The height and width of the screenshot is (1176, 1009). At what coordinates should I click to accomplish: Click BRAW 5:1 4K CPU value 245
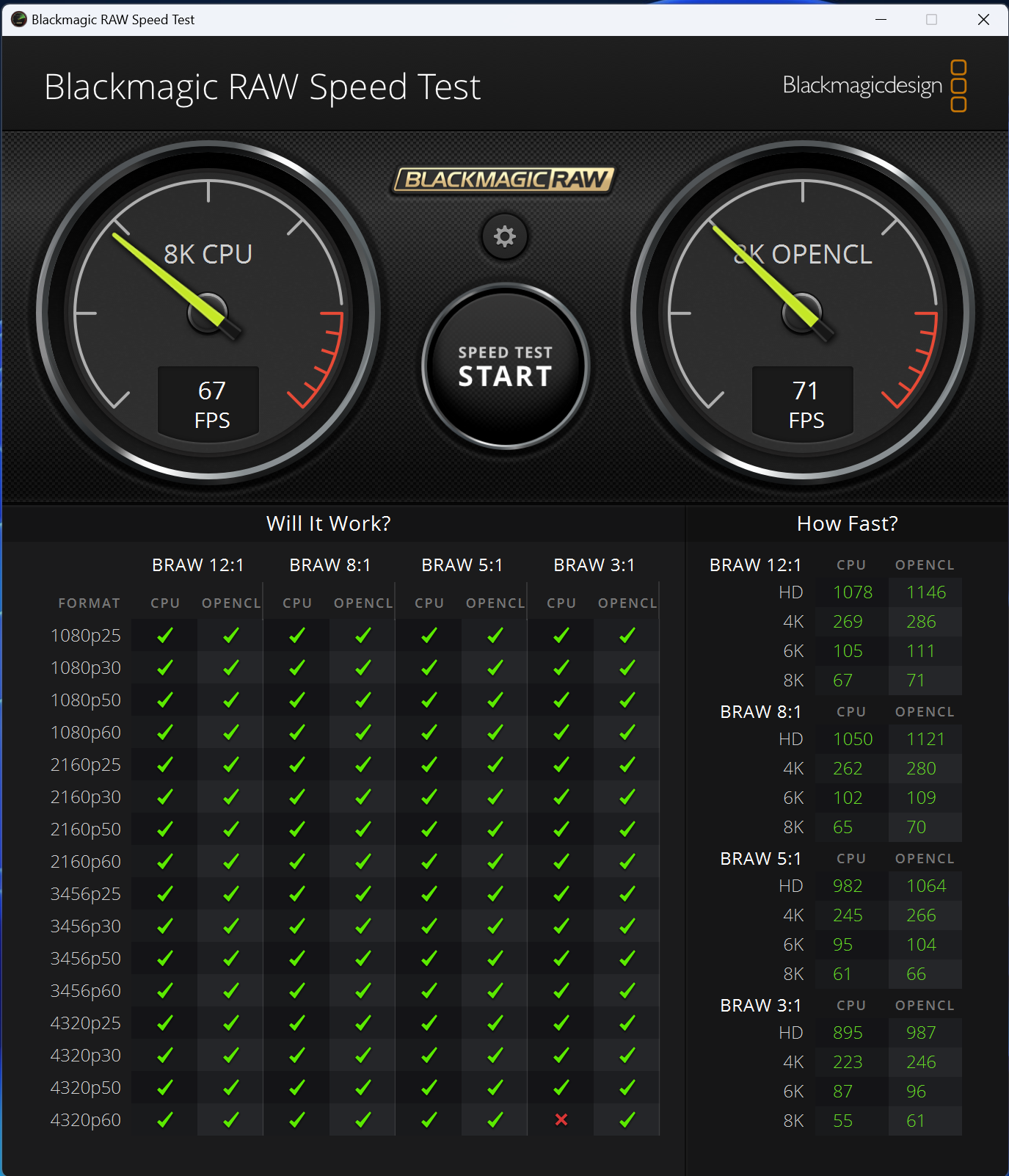848,915
